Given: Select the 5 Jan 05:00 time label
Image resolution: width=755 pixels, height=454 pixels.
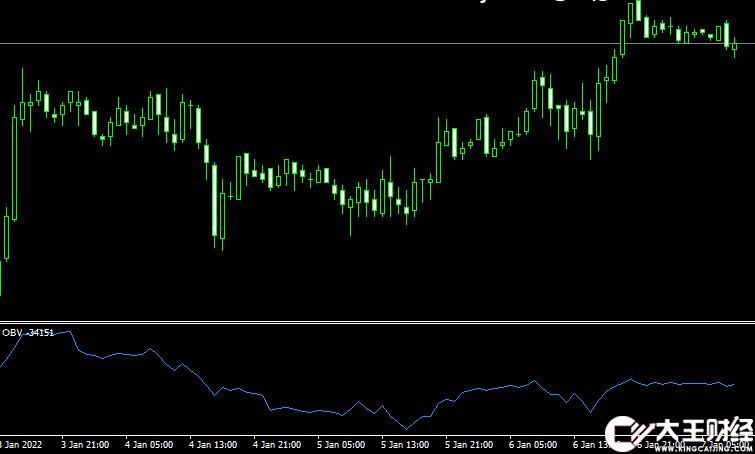Looking at the screenshot, I should 341,445.
